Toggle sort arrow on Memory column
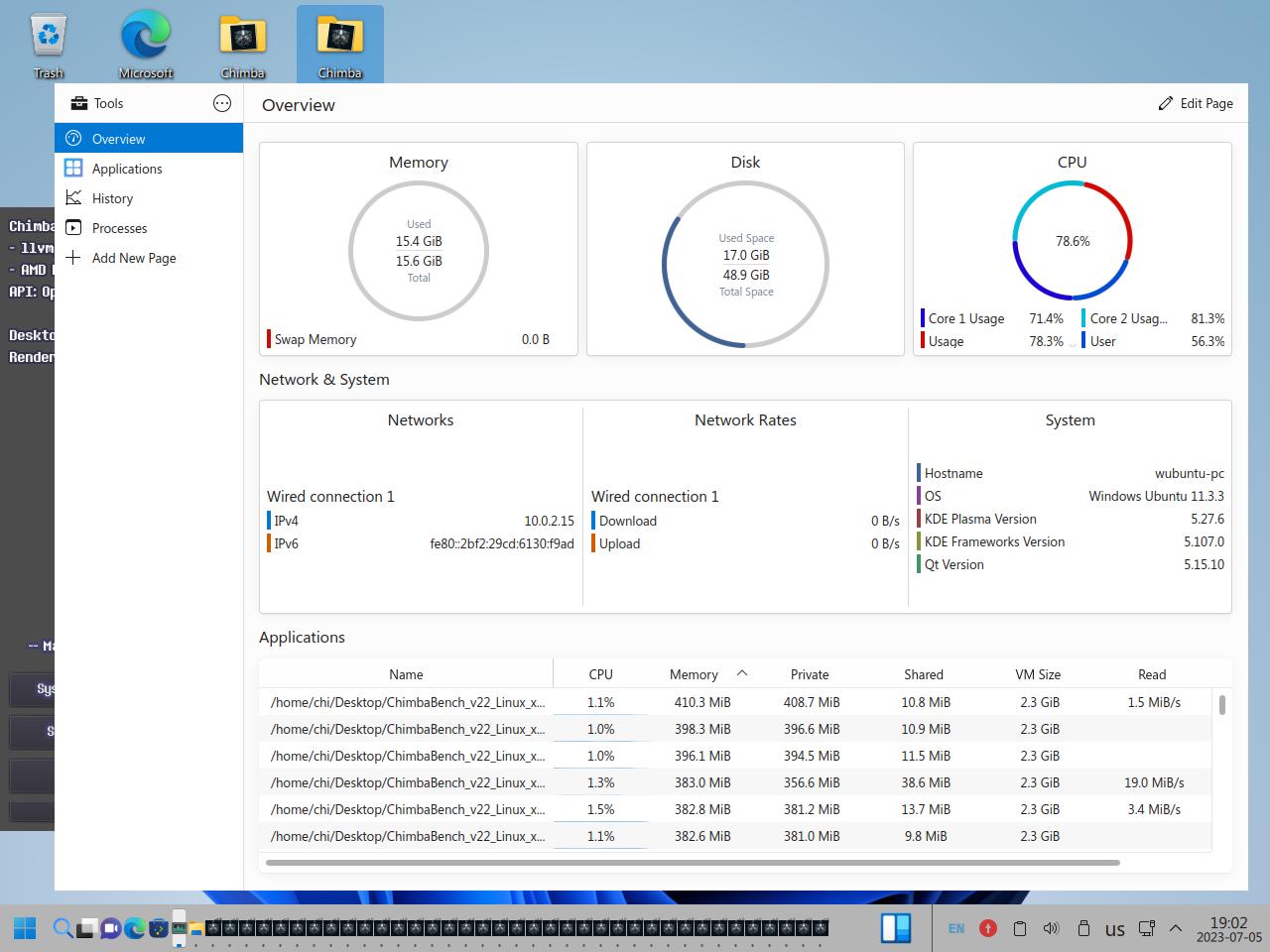Viewport: 1270px width, 952px height. click(x=741, y=673)
